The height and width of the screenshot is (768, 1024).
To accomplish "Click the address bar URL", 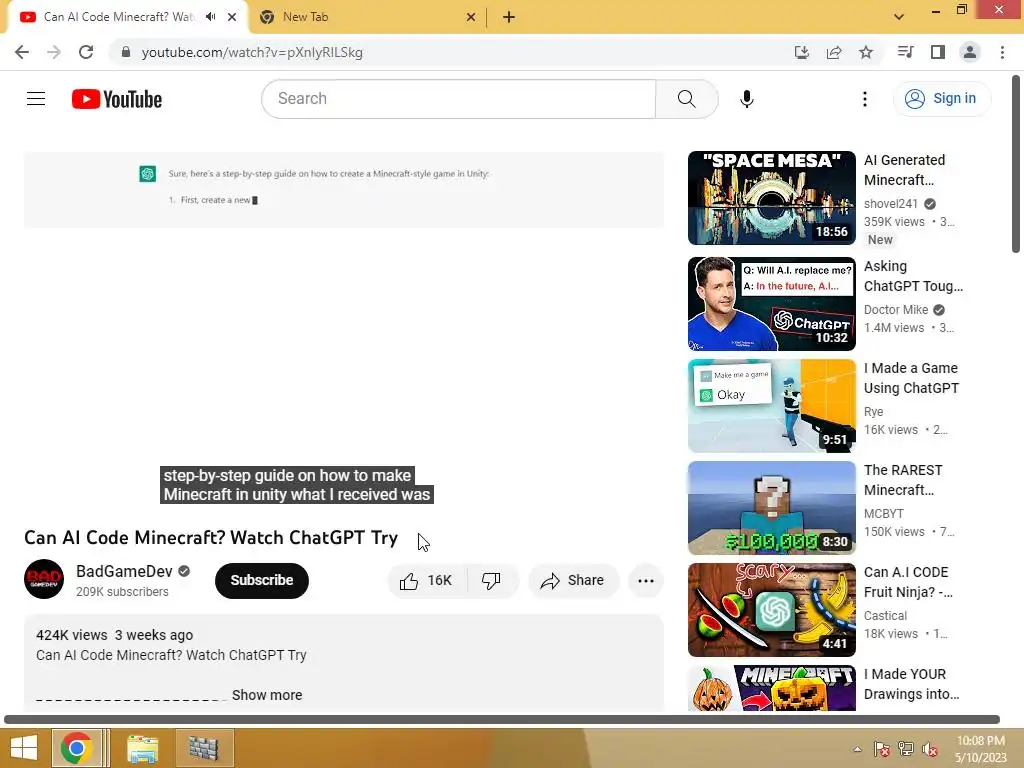I will point(252,52).
